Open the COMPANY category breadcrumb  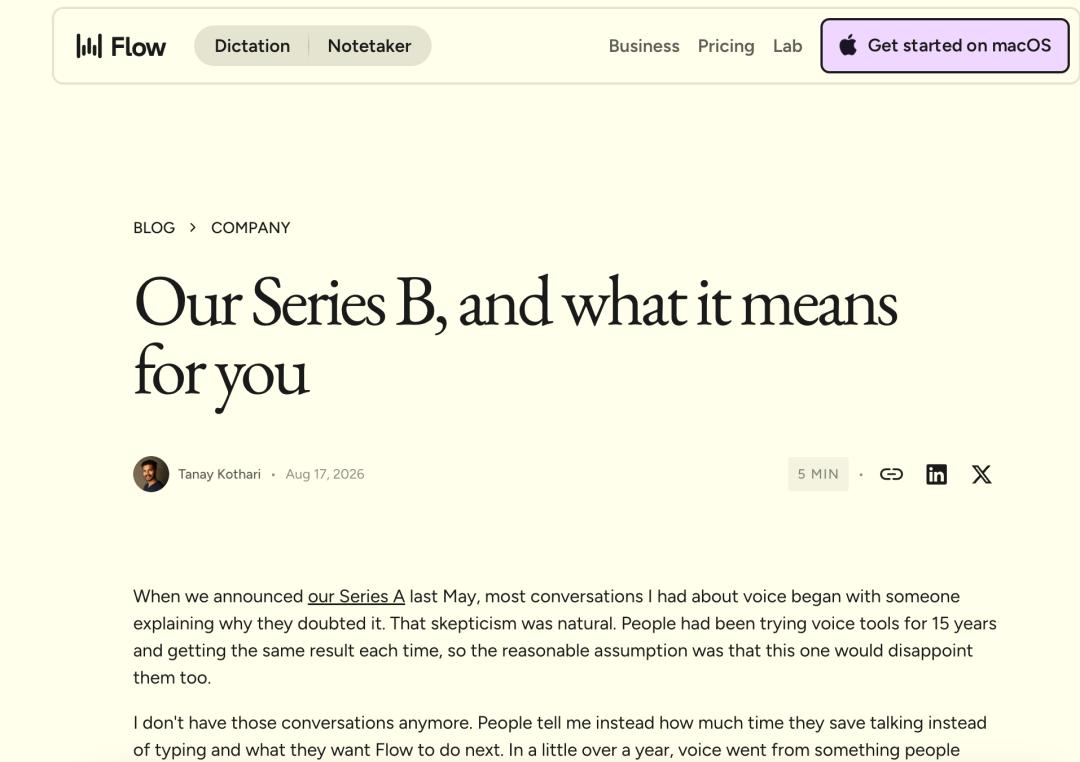[x=251, y=227]
